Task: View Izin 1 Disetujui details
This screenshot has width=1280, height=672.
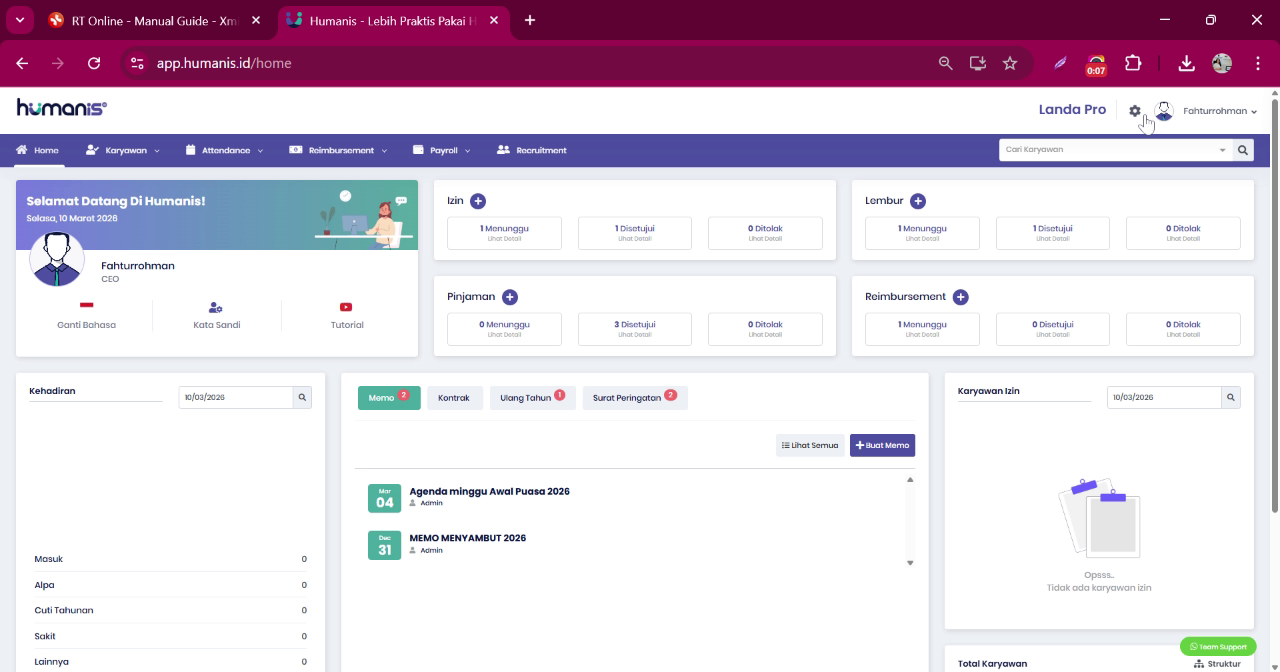Action: click(635, 233)
